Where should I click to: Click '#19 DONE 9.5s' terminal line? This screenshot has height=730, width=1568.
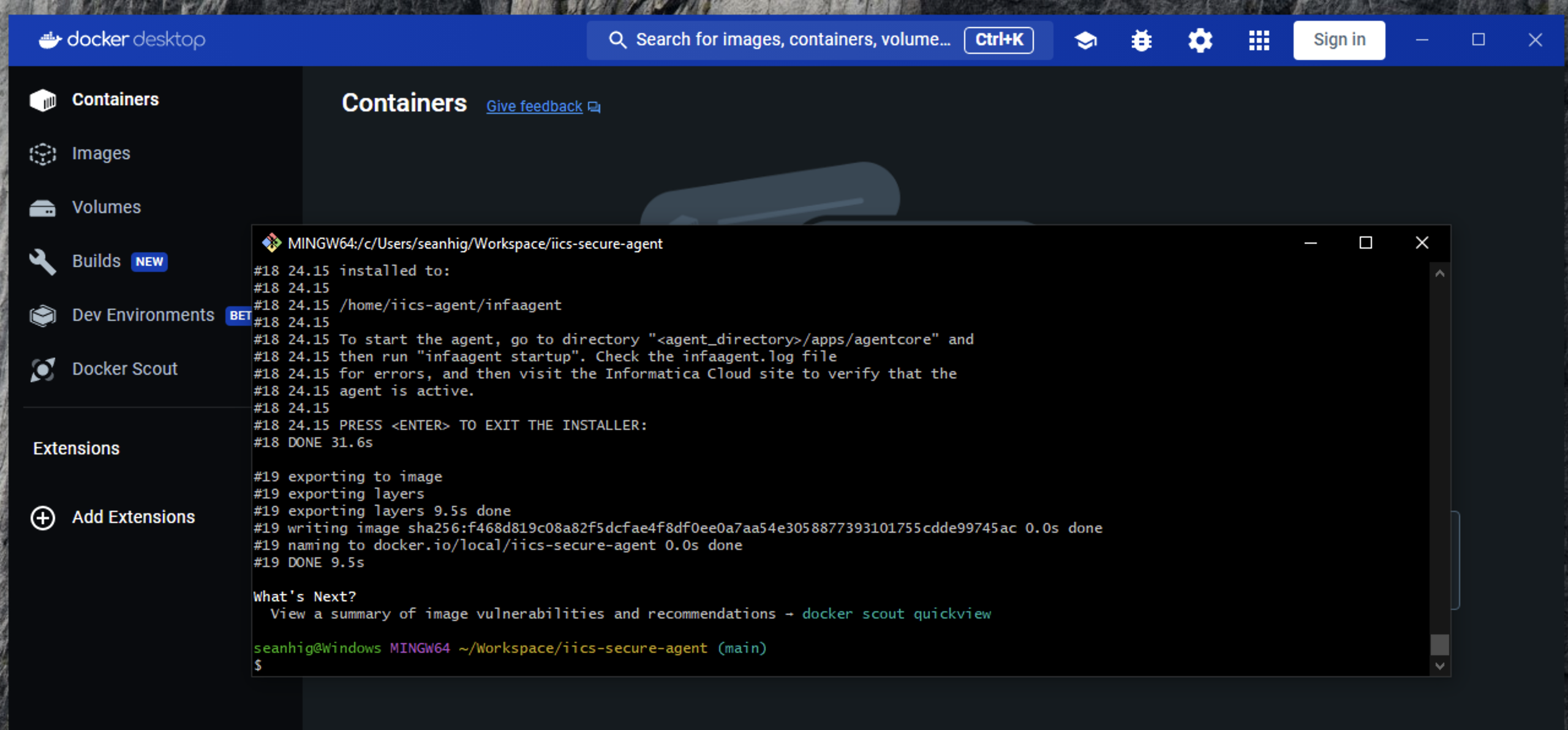pos(309,562)
